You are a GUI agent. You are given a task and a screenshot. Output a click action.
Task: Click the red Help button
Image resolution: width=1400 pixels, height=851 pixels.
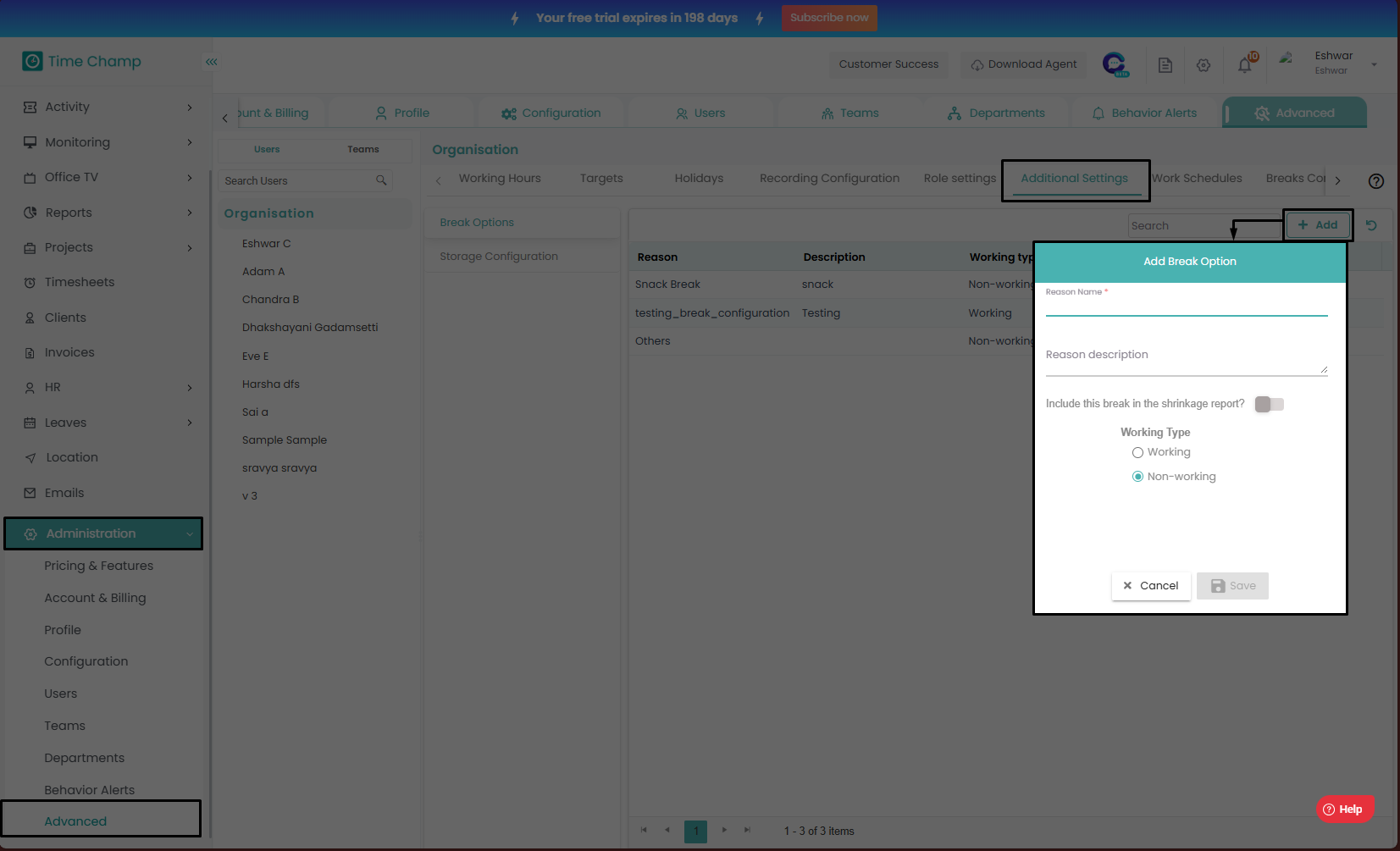pos(1345,809)
